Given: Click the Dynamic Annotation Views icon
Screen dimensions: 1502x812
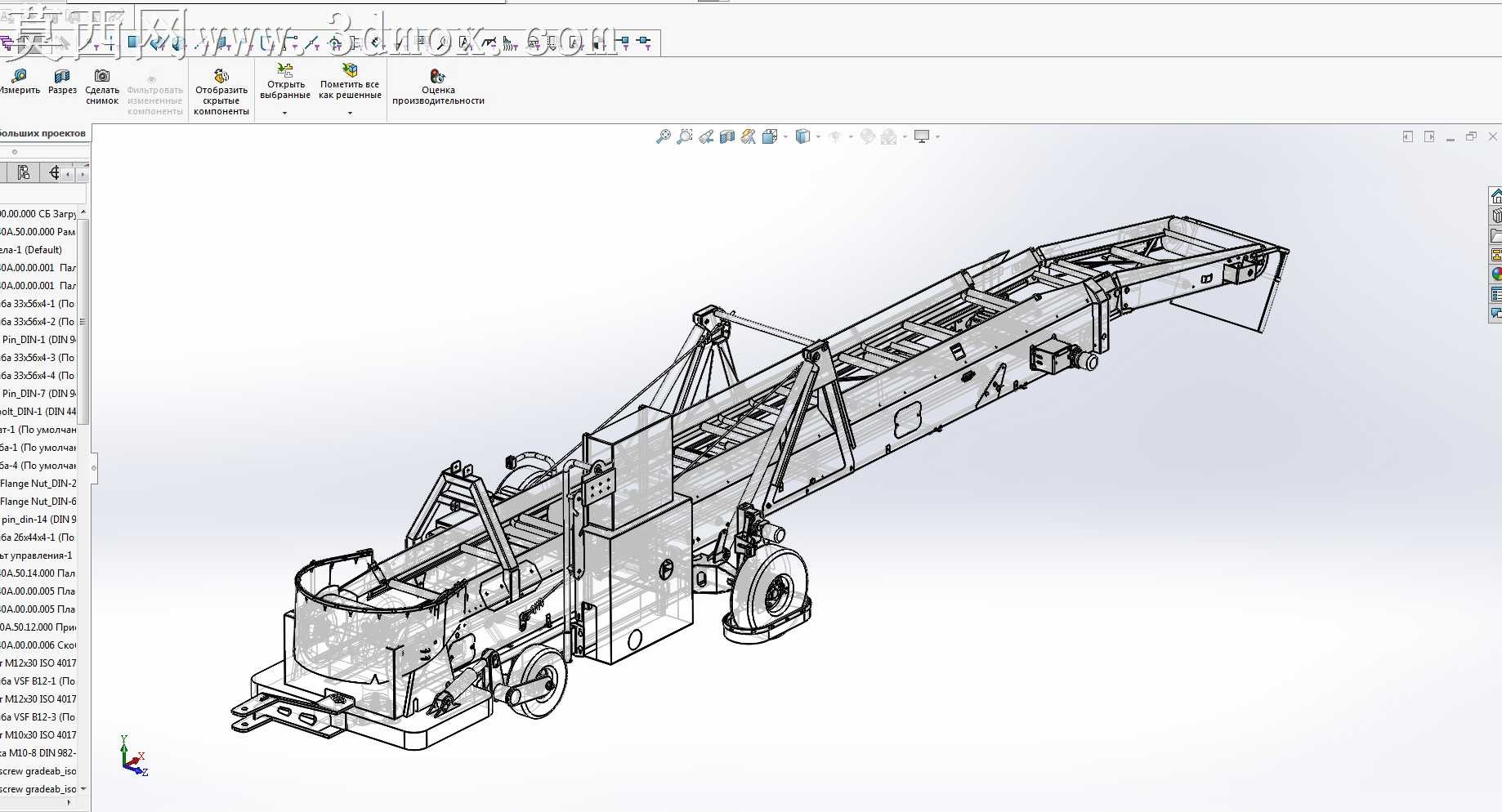Looking at the screenshot, I should [x=749, y=136].
